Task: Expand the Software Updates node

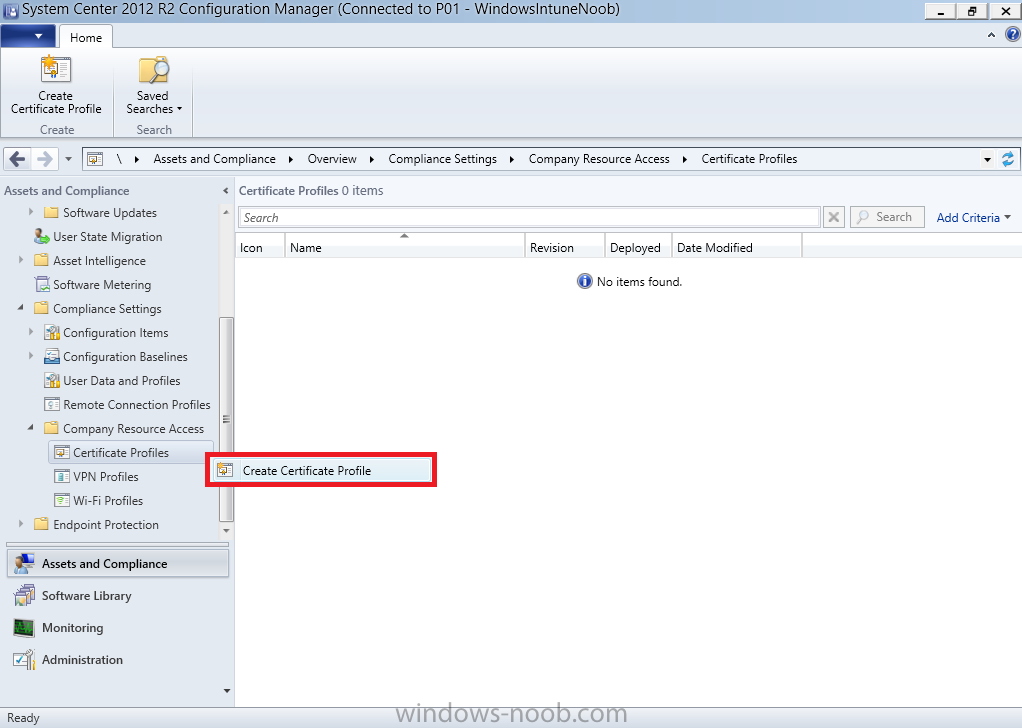Action: (x=31, y=212)
